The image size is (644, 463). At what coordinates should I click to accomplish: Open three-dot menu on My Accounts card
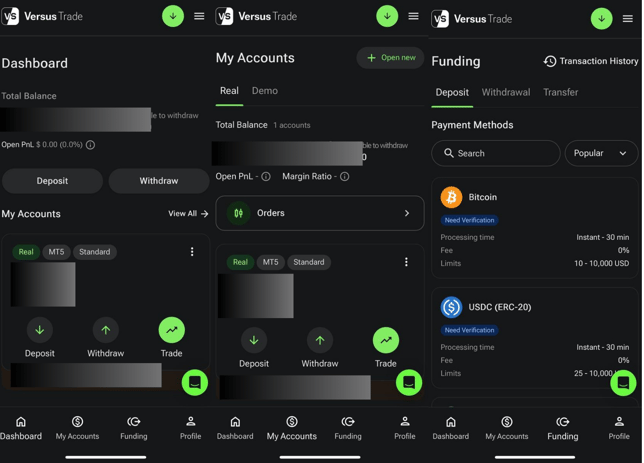(x=406, y=262)
